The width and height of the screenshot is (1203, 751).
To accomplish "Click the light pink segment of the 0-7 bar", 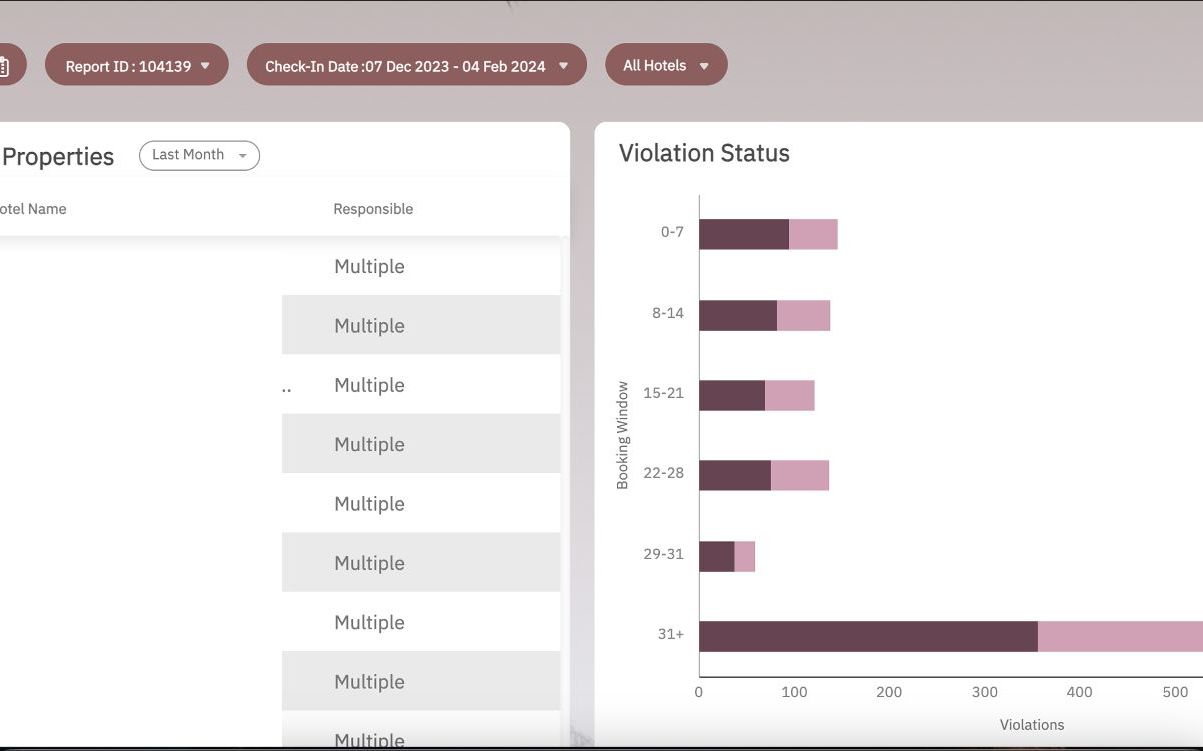I will 813,234.
